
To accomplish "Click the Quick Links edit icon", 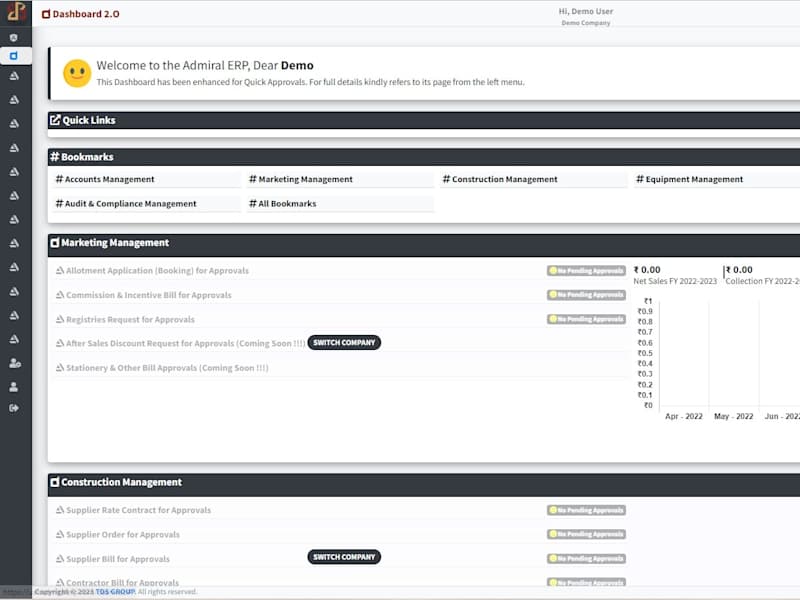I will pyautogui.click(x=55, y=120).
